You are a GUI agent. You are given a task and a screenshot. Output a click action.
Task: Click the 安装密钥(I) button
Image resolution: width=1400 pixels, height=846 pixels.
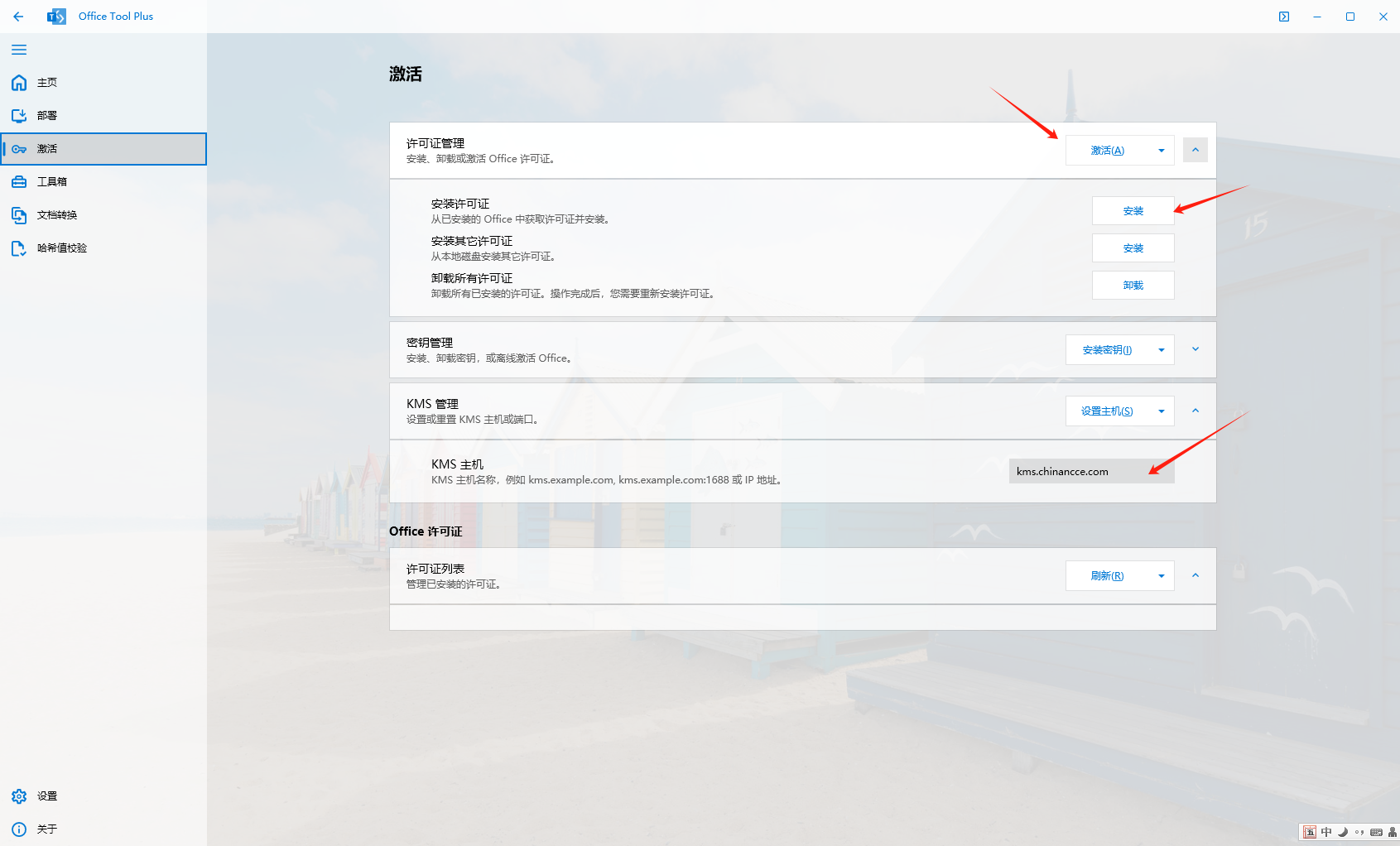pos(1107,350)
